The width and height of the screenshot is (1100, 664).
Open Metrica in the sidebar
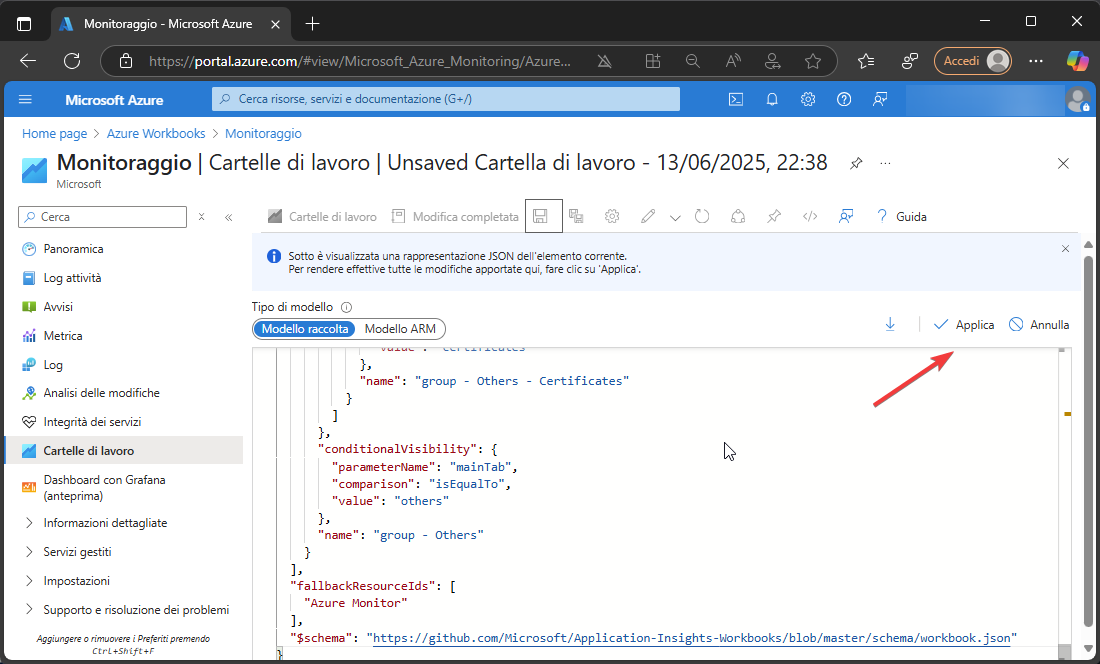(63, 336)
